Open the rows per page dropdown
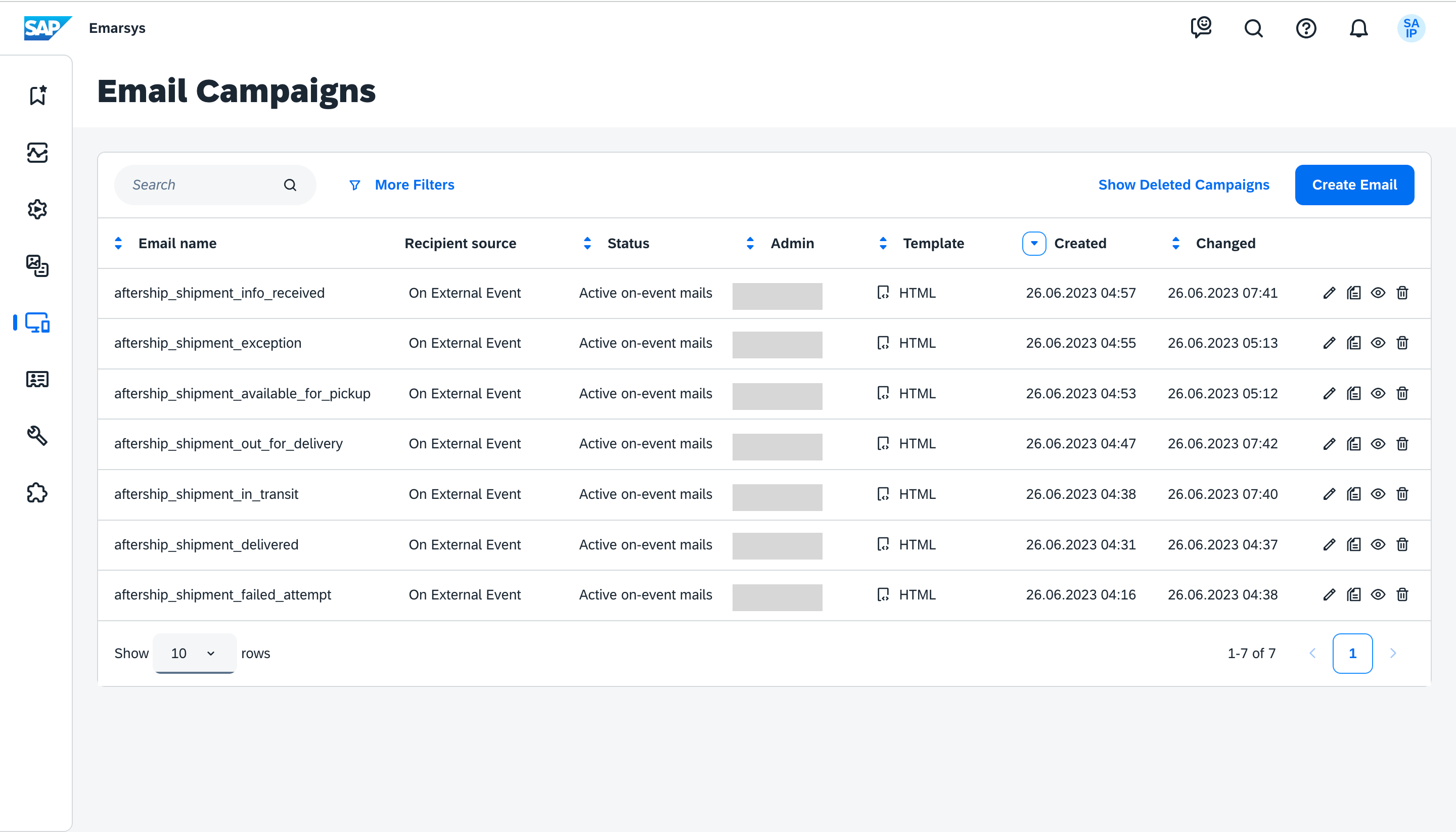 (194, 653)
